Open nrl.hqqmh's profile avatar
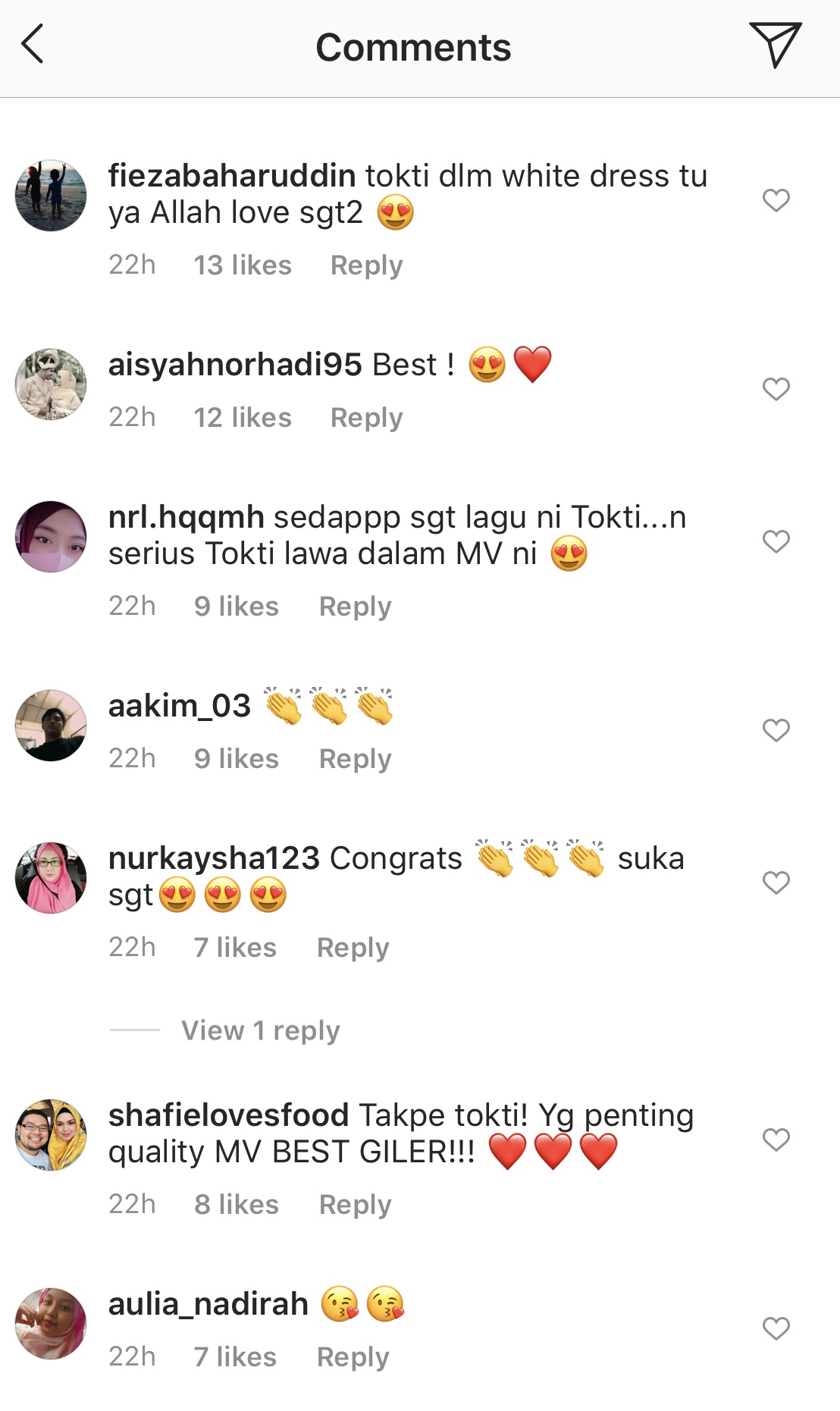The width and height of the screenshot is (840, 1411). coord(51,536)
